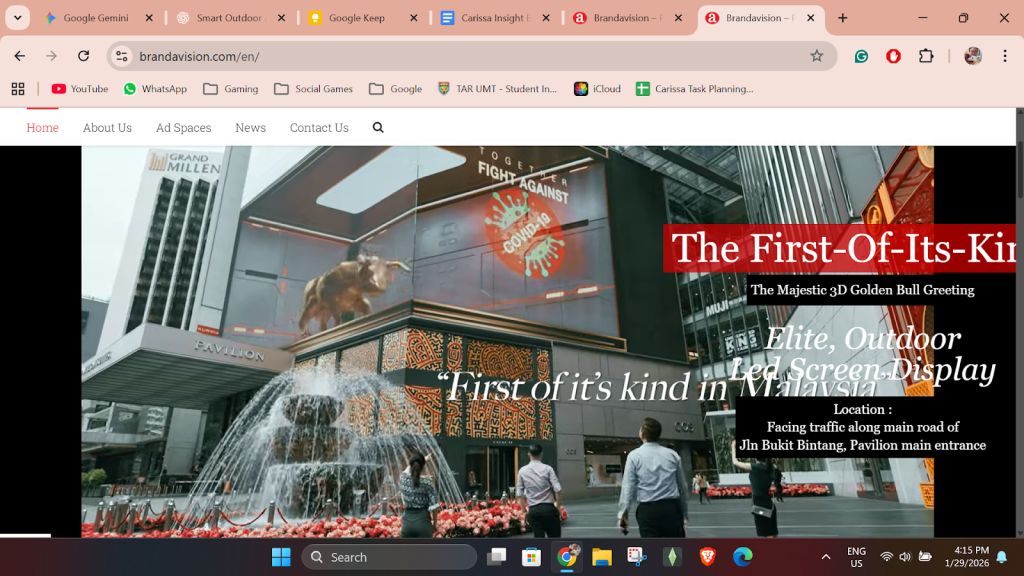Switch to the first Brandavision tab
The image size is (1024, 576).
[x=625, y=18]
